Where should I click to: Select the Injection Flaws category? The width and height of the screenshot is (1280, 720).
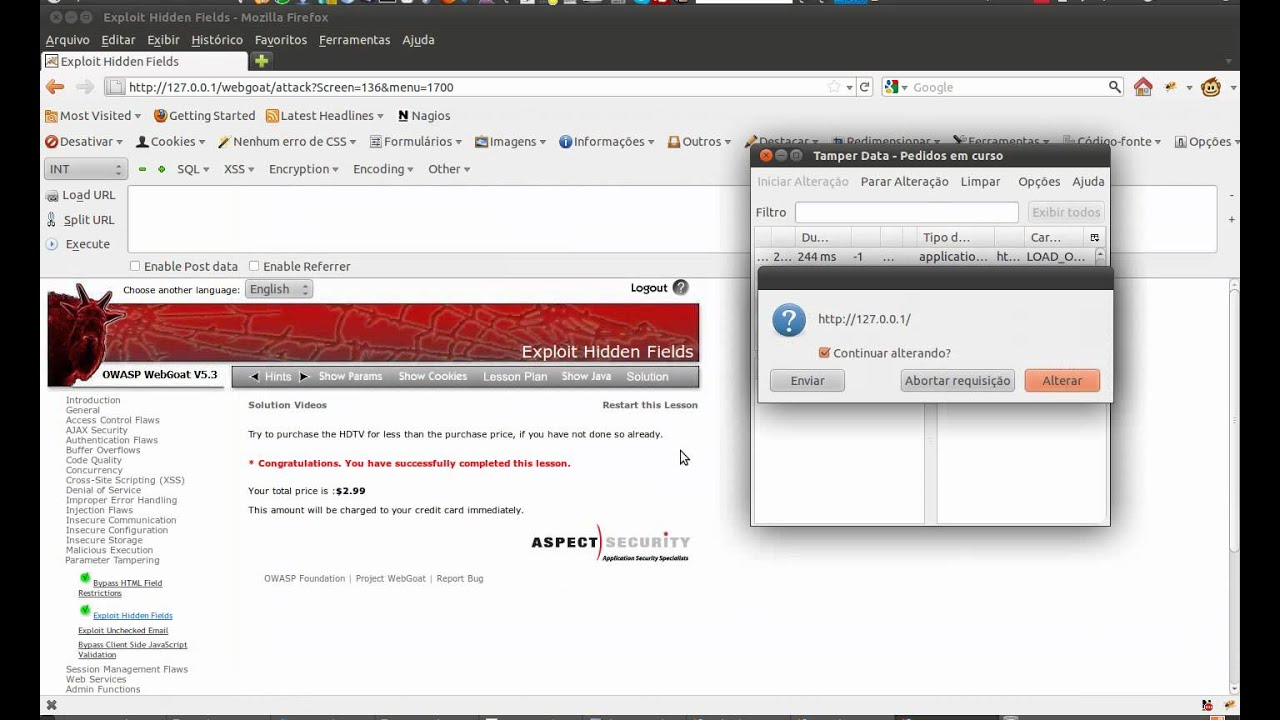[99, 510]
